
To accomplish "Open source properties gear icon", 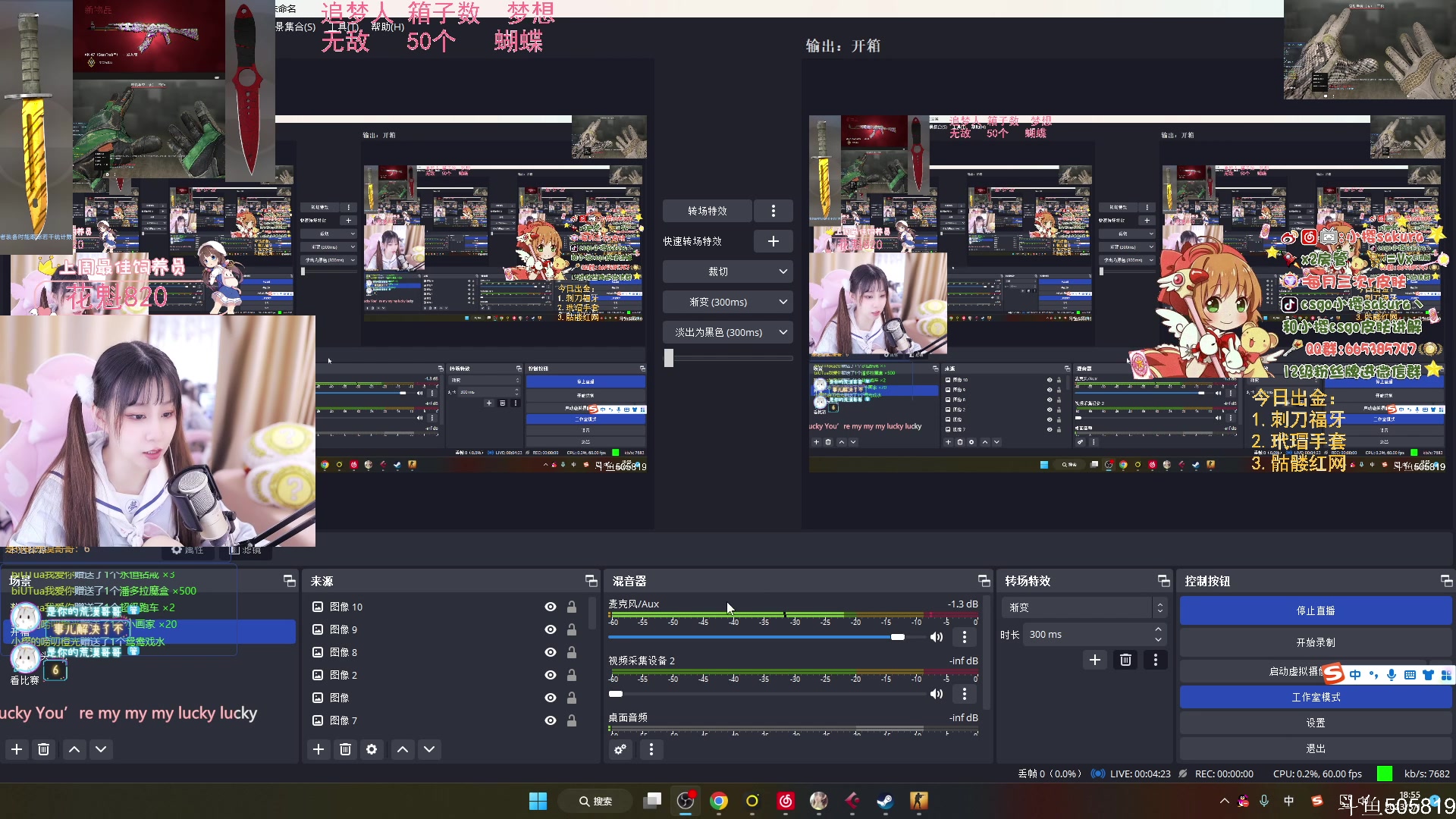I will (x=372, y=749).
